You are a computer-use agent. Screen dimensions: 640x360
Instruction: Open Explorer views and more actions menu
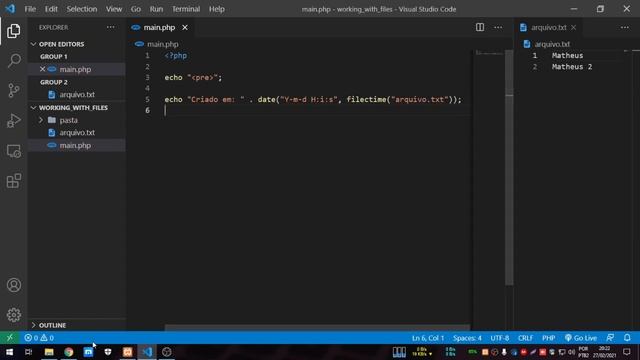(110, 27)
